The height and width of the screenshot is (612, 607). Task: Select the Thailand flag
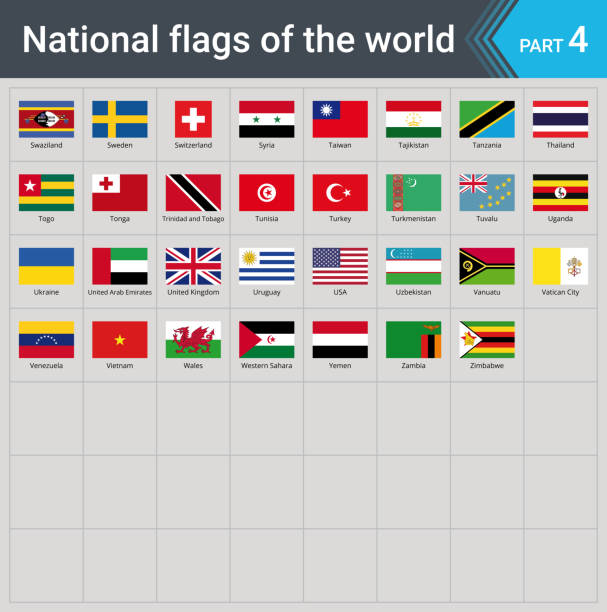point(560,119)
